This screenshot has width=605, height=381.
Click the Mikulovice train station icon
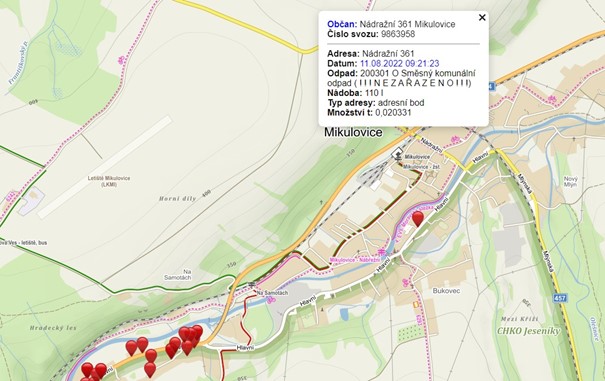click(x=397, y=154)
